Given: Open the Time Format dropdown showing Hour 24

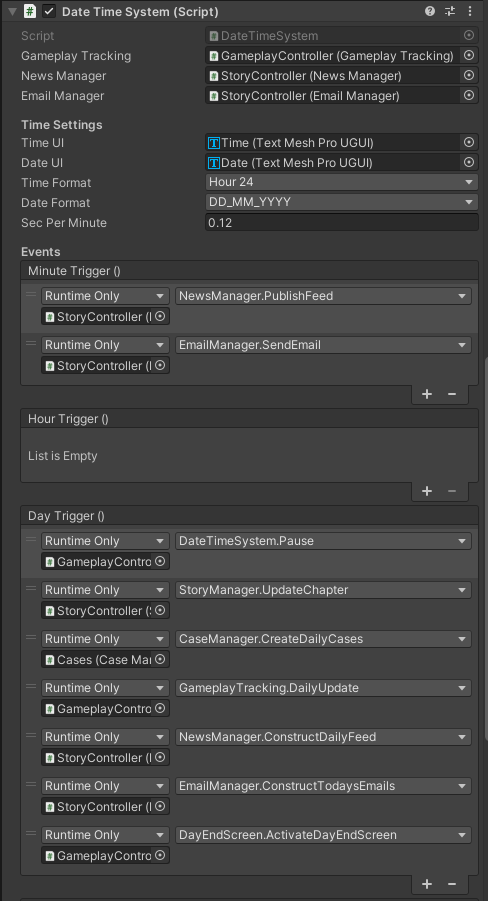Looking at the screenshot, I should 341,182.
